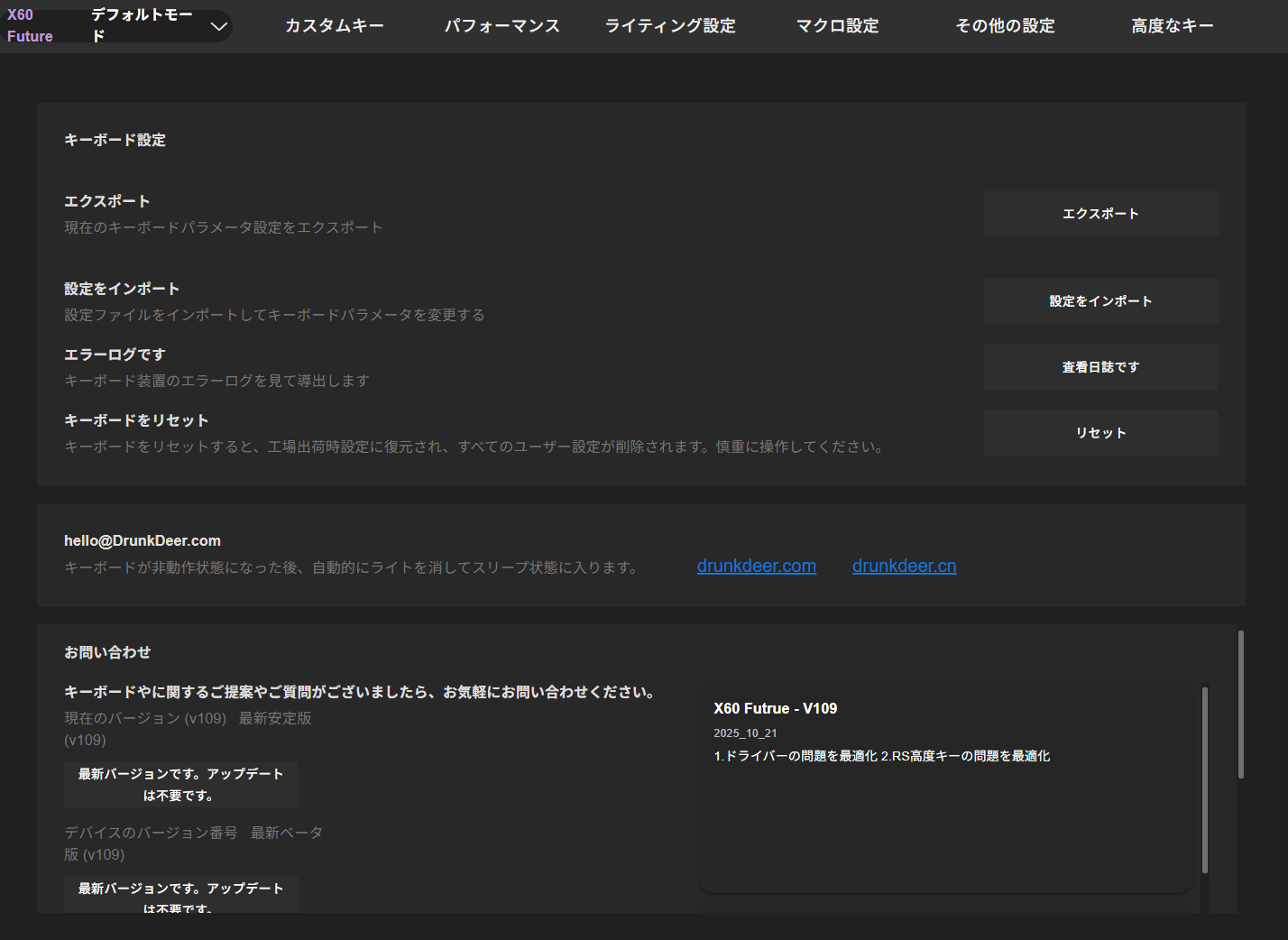
Task: Select the X60 Futrue - V109 changelog entry
Action: (775, 708)
